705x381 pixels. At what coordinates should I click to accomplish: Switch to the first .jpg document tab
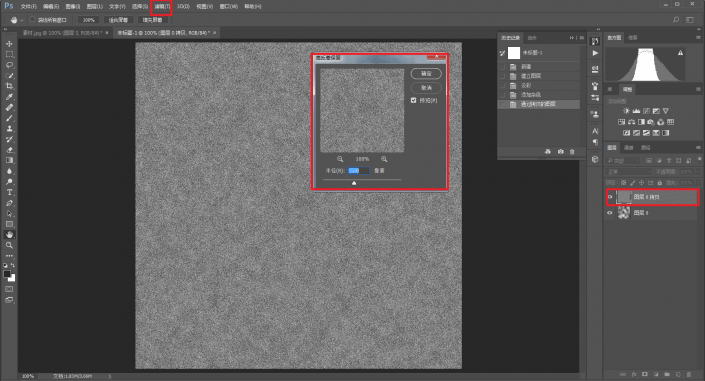point(62,33)
